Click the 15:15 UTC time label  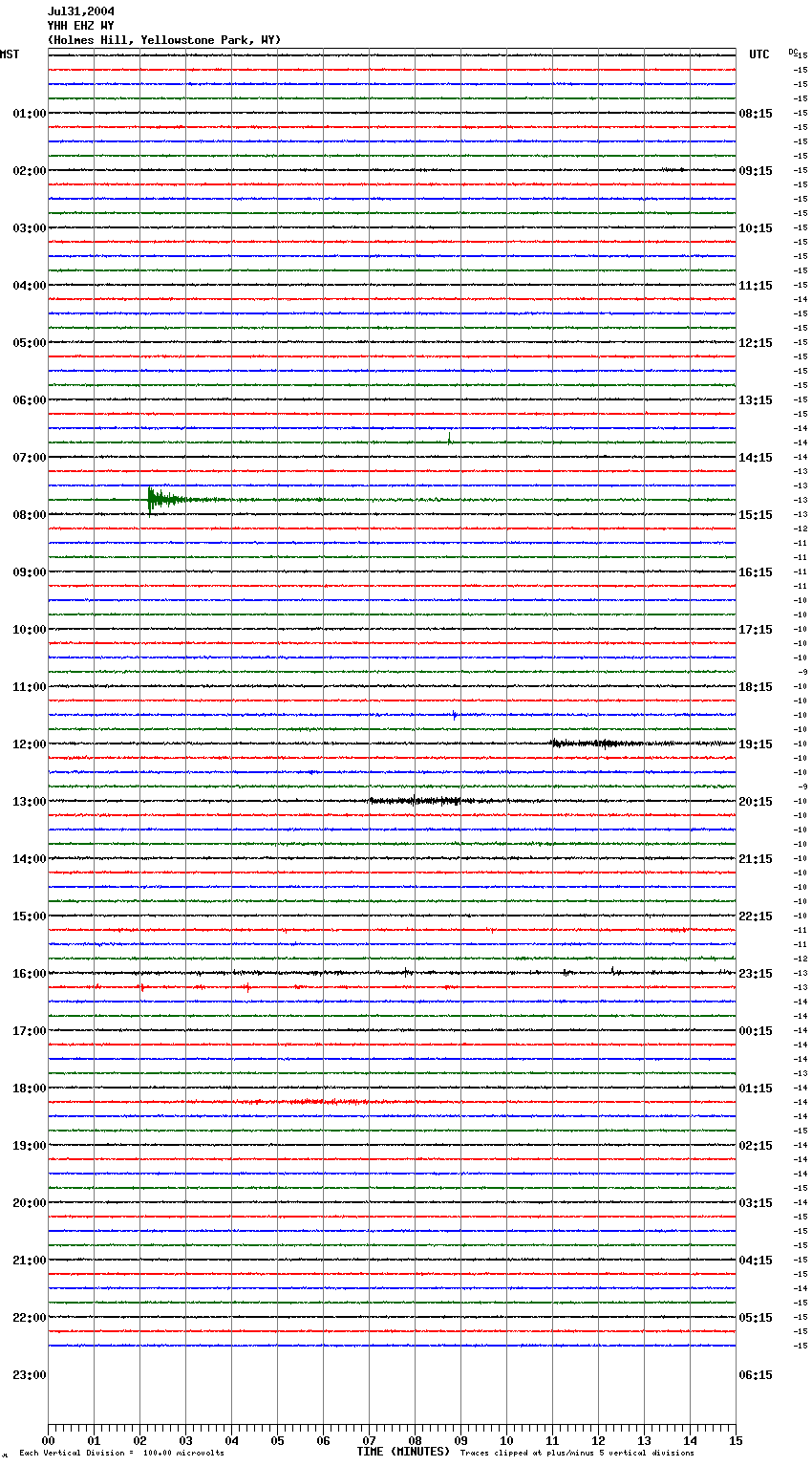(x=756, y=515)
